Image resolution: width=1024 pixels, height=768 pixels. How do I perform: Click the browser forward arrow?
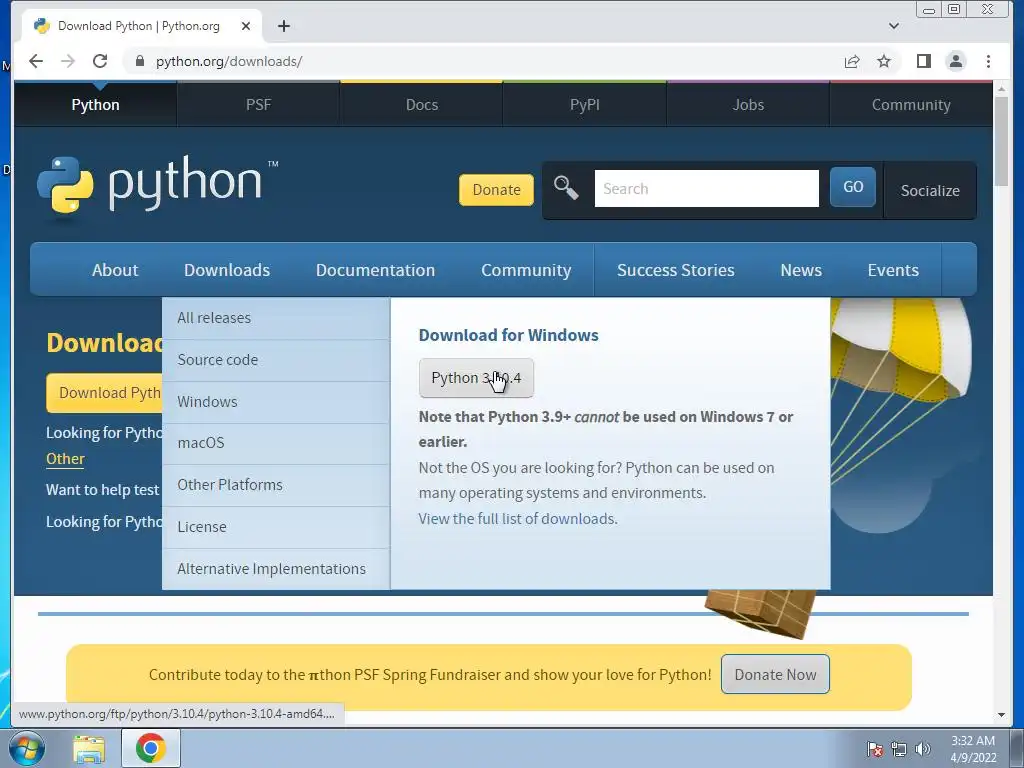(68, 61)
